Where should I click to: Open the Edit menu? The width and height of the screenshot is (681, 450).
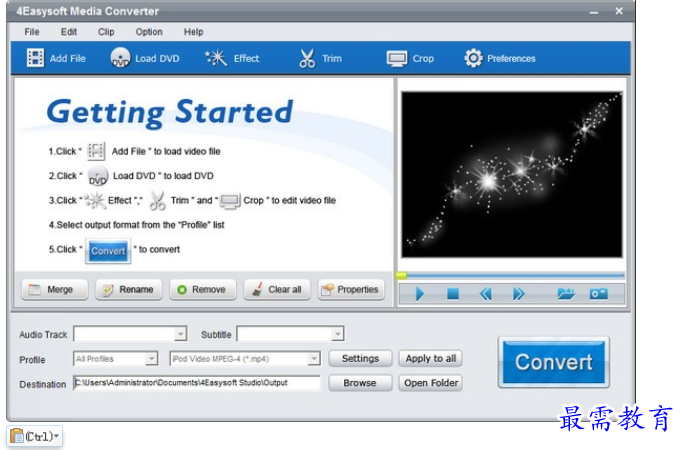(x=69, y=32)
